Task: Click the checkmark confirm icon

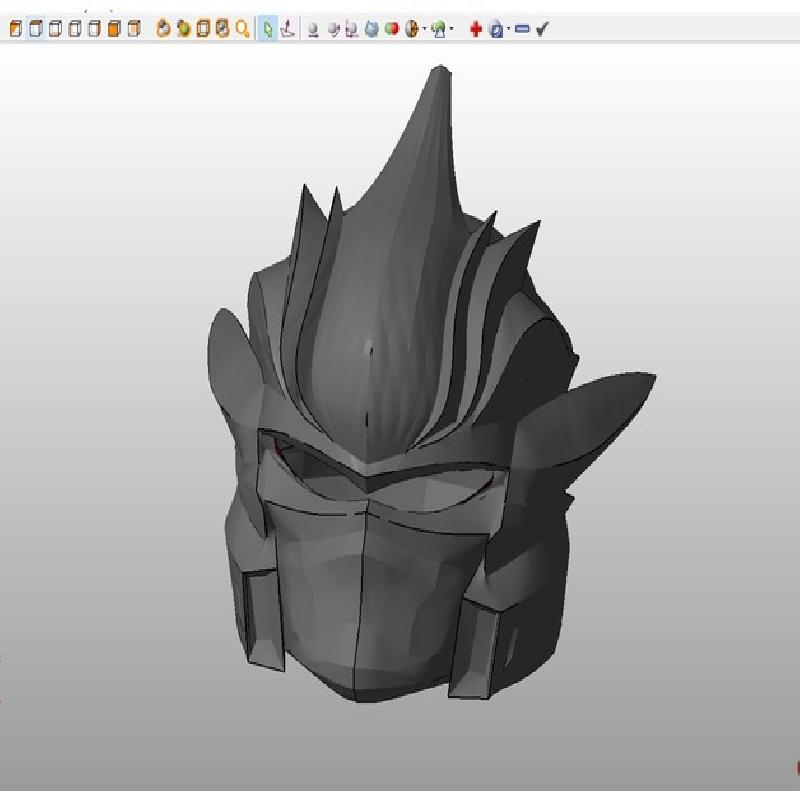Action: [542, 29]
